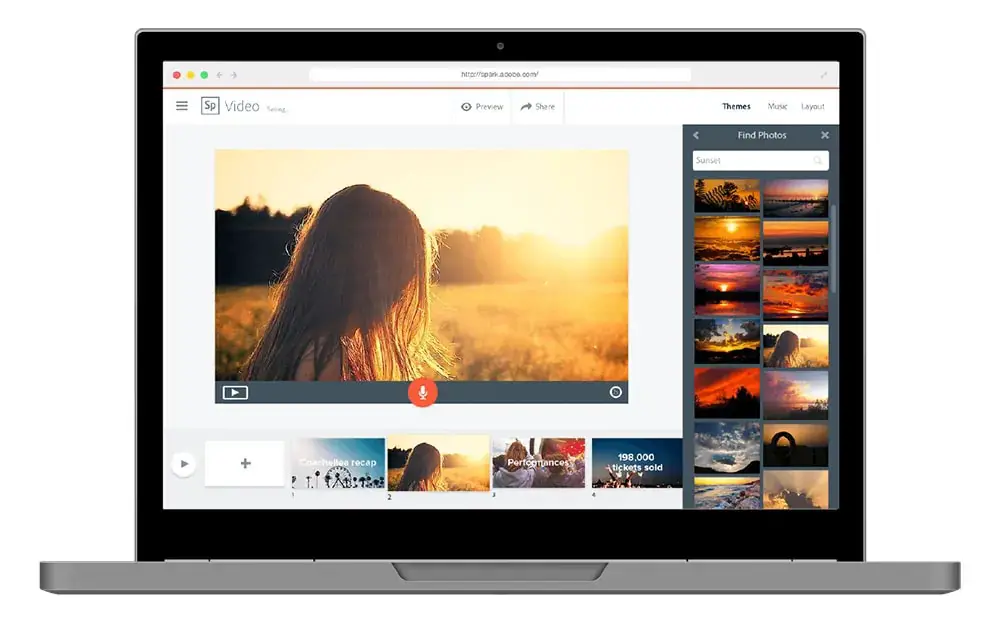This screenshot has height=629, width=1000.
Task: Click the Share button
Action: pos(538,107)
